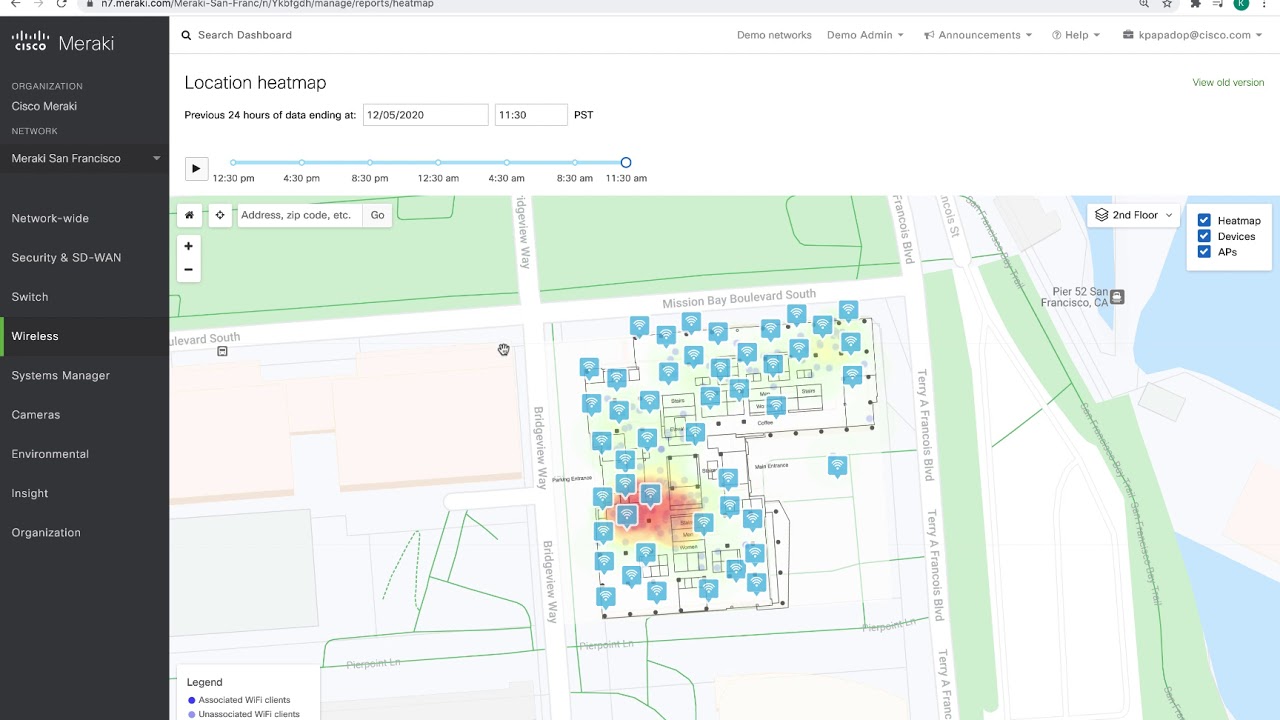
Task: Click the browser zoom magnifier icon
Action: click(1143, 4)
